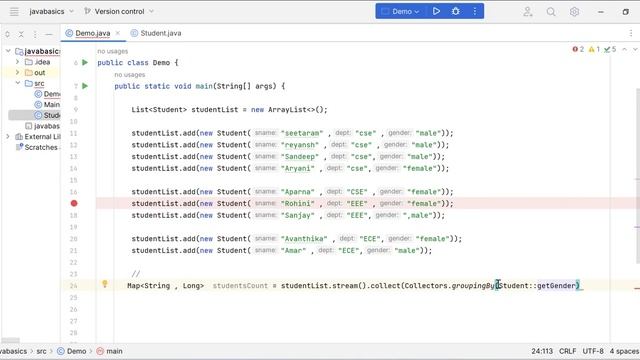Open the Demo run configuration dropdown

[401, 11]
